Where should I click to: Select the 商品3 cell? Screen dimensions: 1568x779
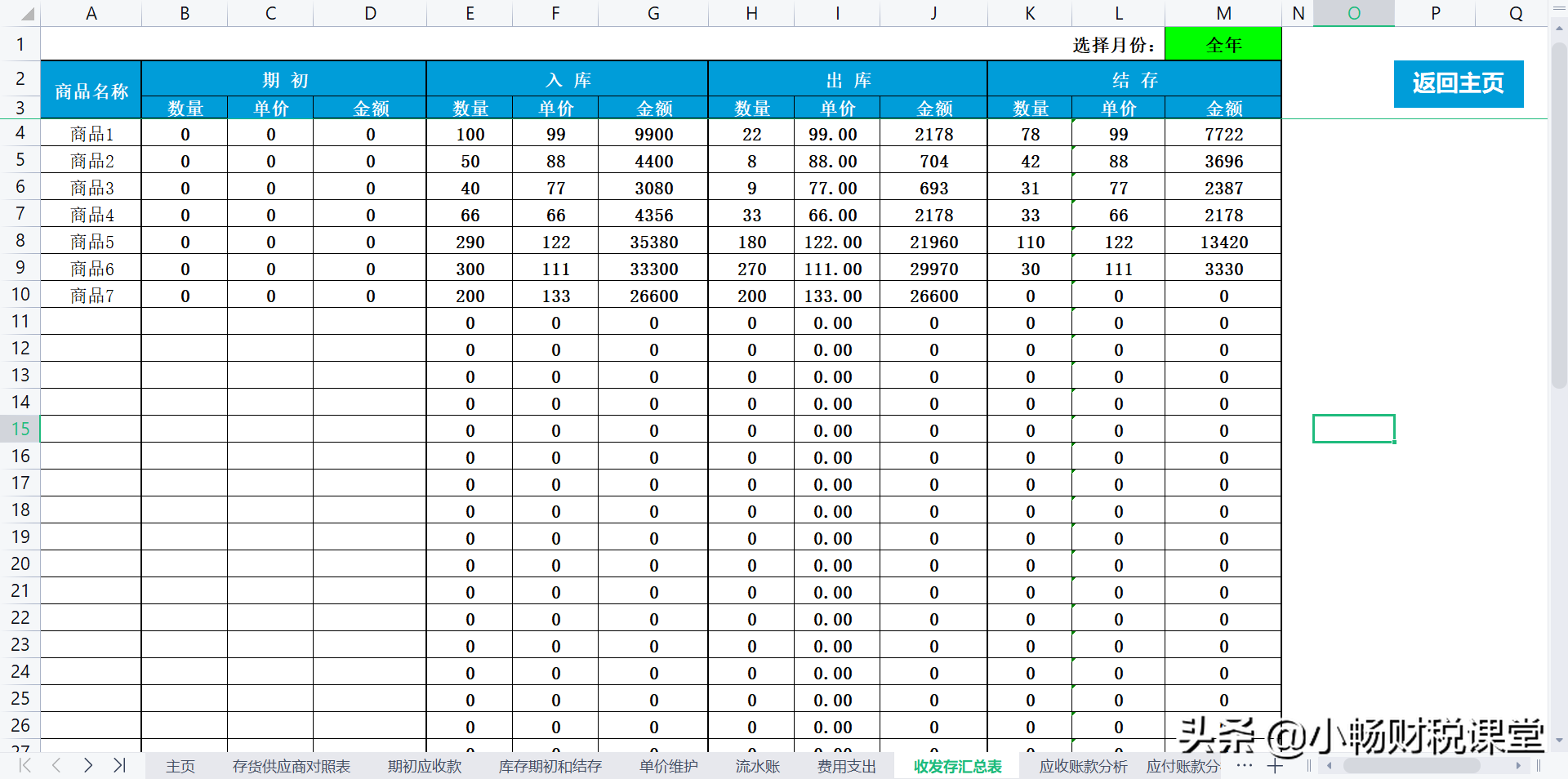[x=91, y=187]
